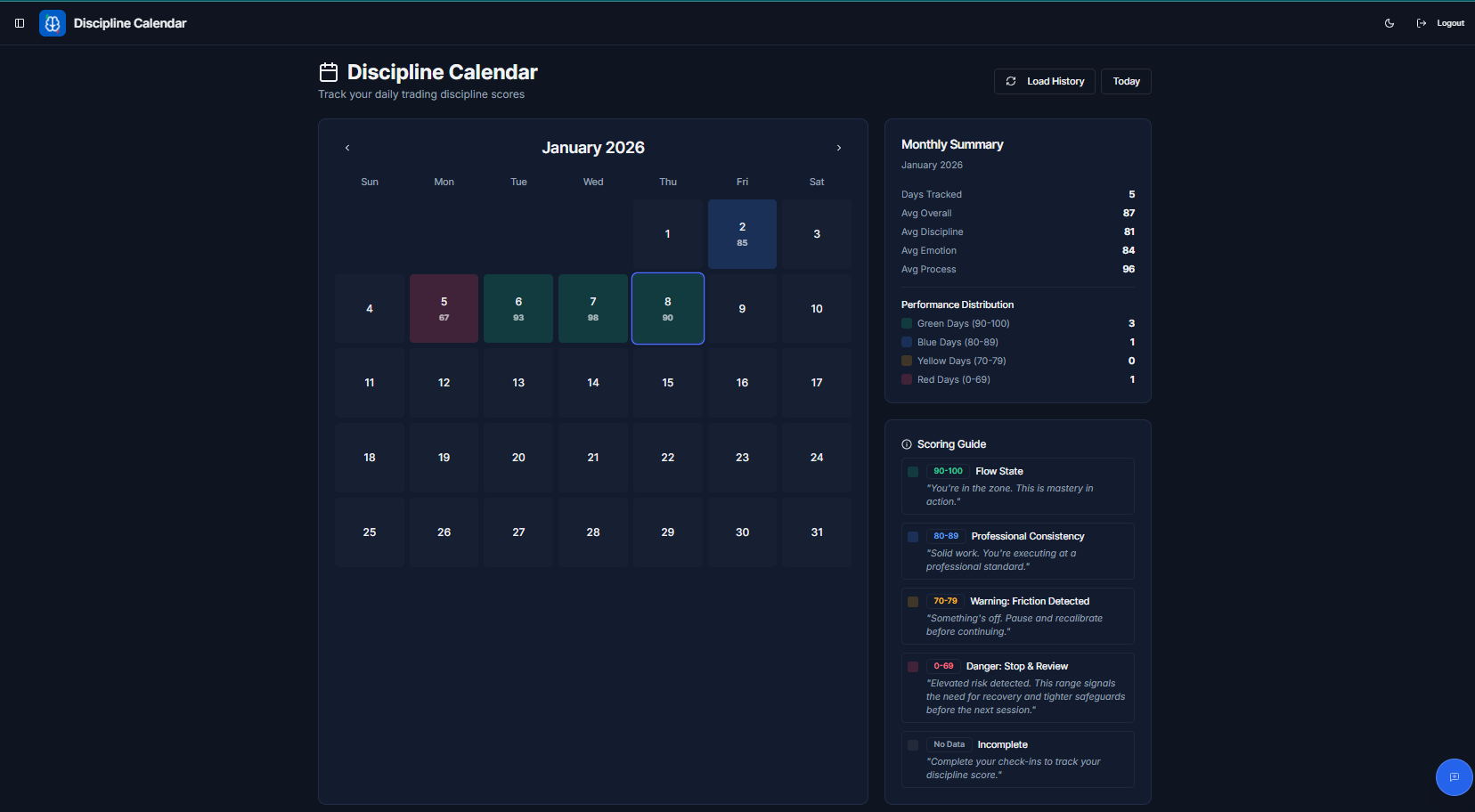The image size is (1475, 812).
Task: Select January 6 with score 93
Action: (518, 308)
